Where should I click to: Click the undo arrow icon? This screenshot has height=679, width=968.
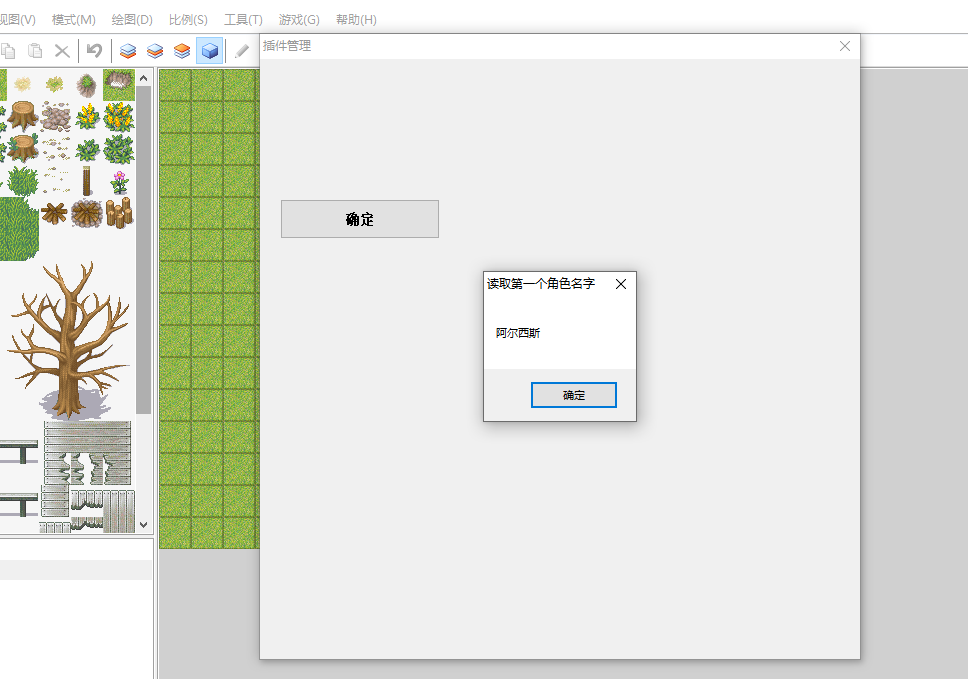point(94,51)
